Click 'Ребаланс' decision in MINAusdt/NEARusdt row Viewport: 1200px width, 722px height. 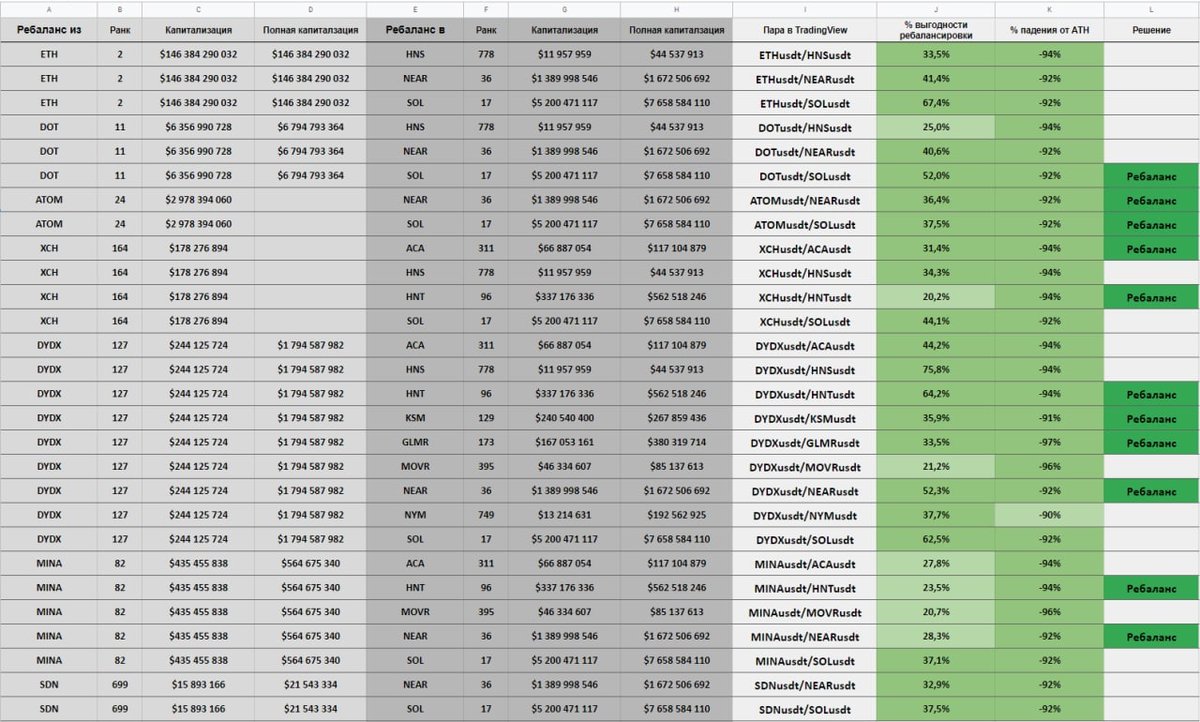click(x=1151, y=636)
